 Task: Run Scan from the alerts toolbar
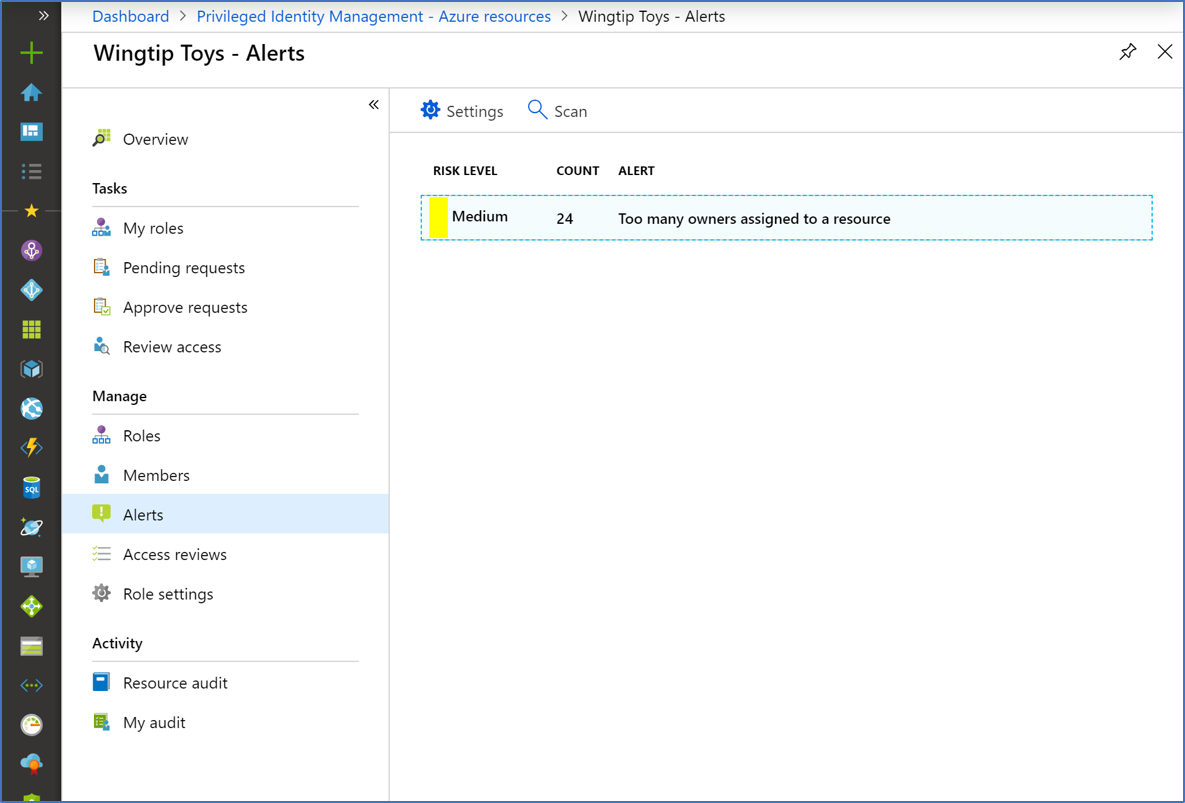pos(558,111)
